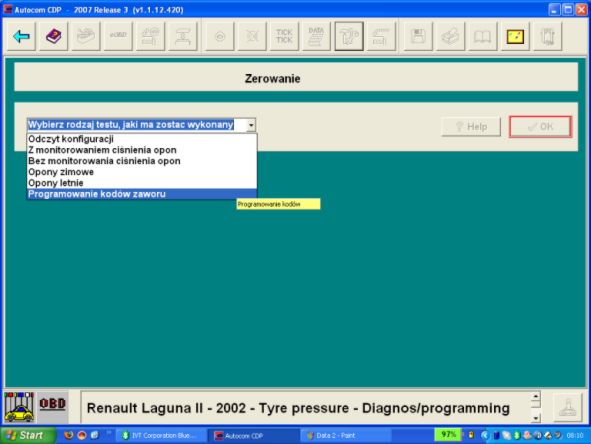Image resolution: width=591 pixels, height=444 pixels.
Task: Click the printer toolbar icon
Action: 450,37
